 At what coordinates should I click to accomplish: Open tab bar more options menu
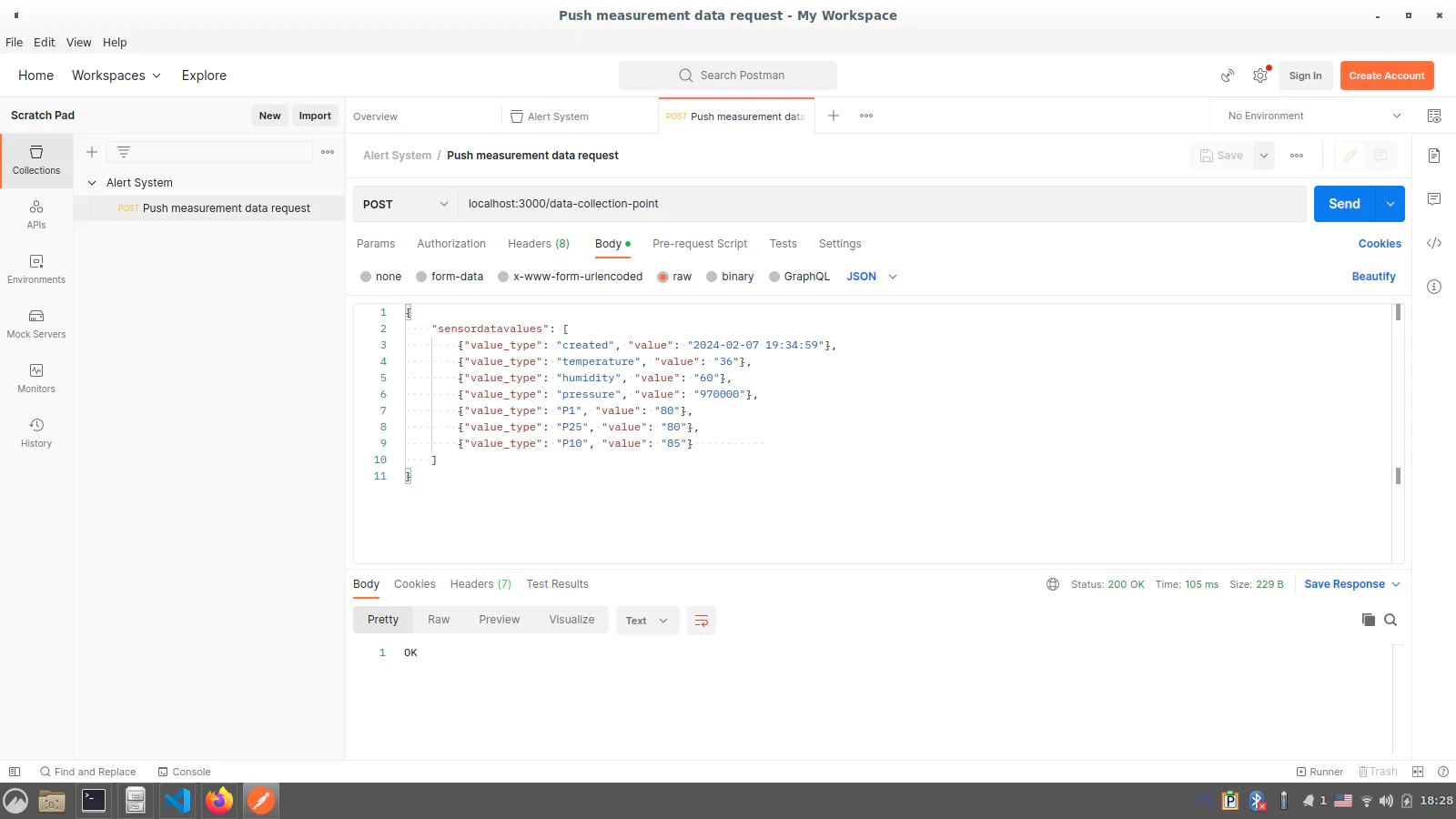(x=866, y=116)
